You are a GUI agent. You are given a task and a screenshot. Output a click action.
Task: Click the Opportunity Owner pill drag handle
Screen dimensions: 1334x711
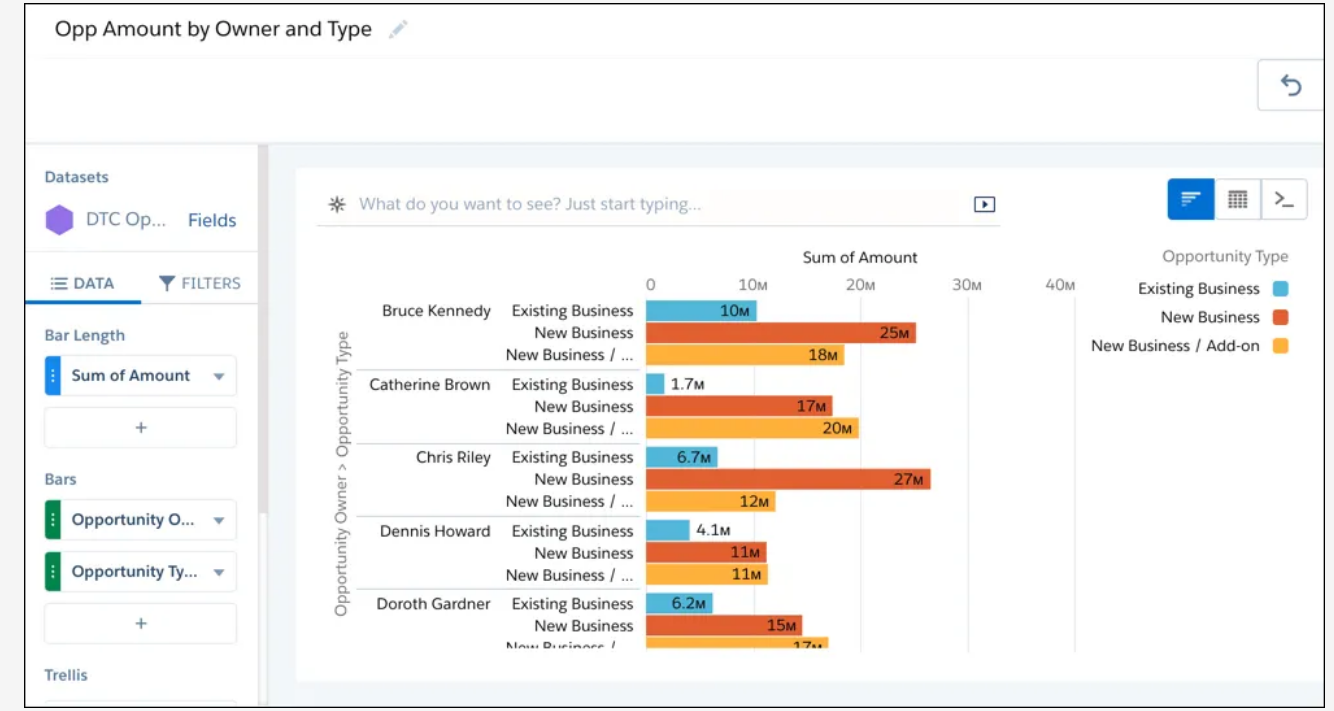point(53,520)
